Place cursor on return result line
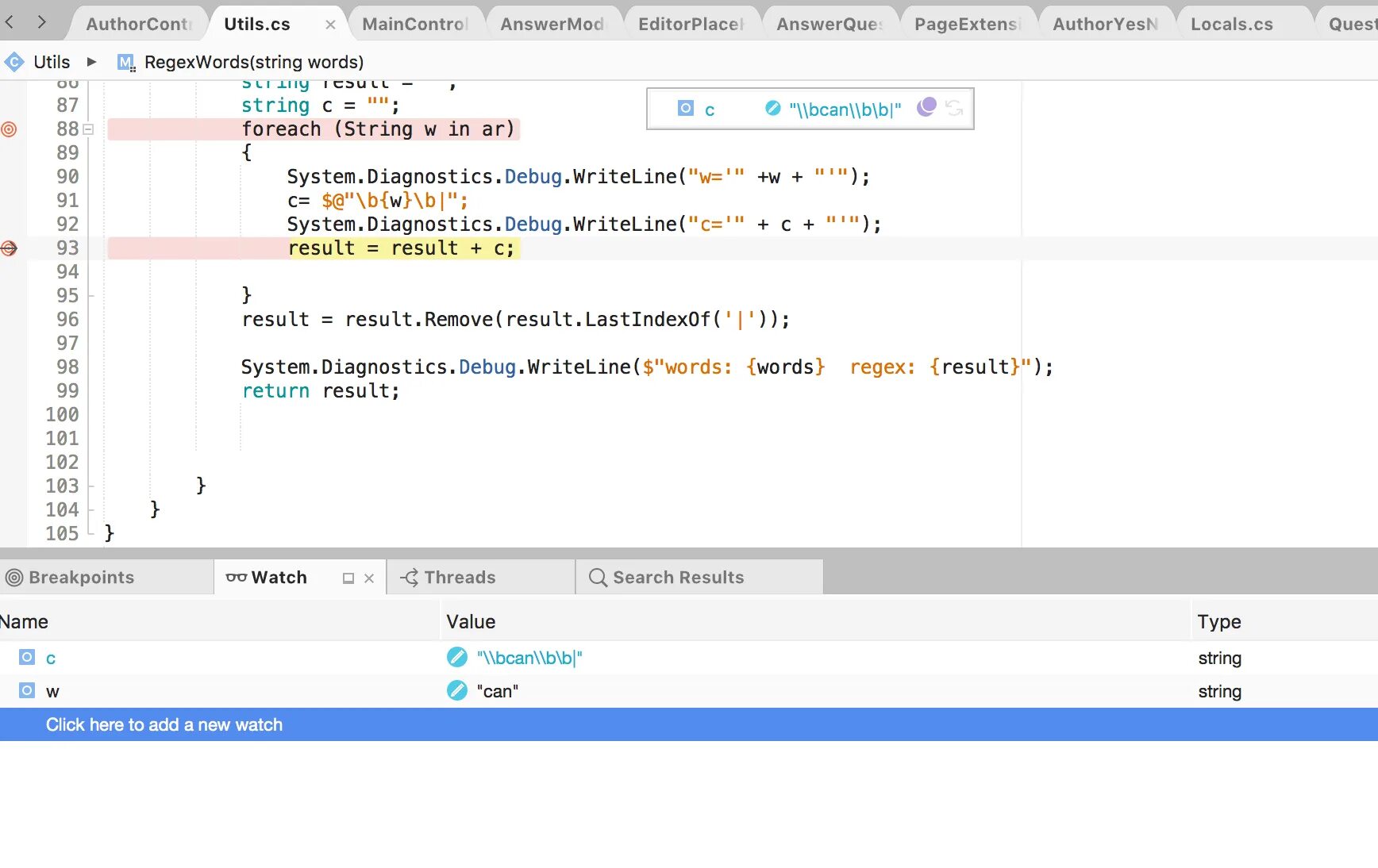The image size is (1378, 868). tap(321, 390)
